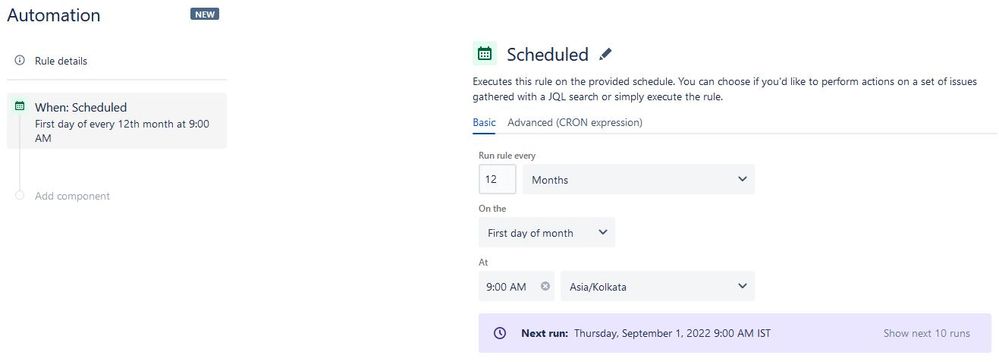
Task: Click the clock icon in the Next run banner
Action: coord(500,333)
